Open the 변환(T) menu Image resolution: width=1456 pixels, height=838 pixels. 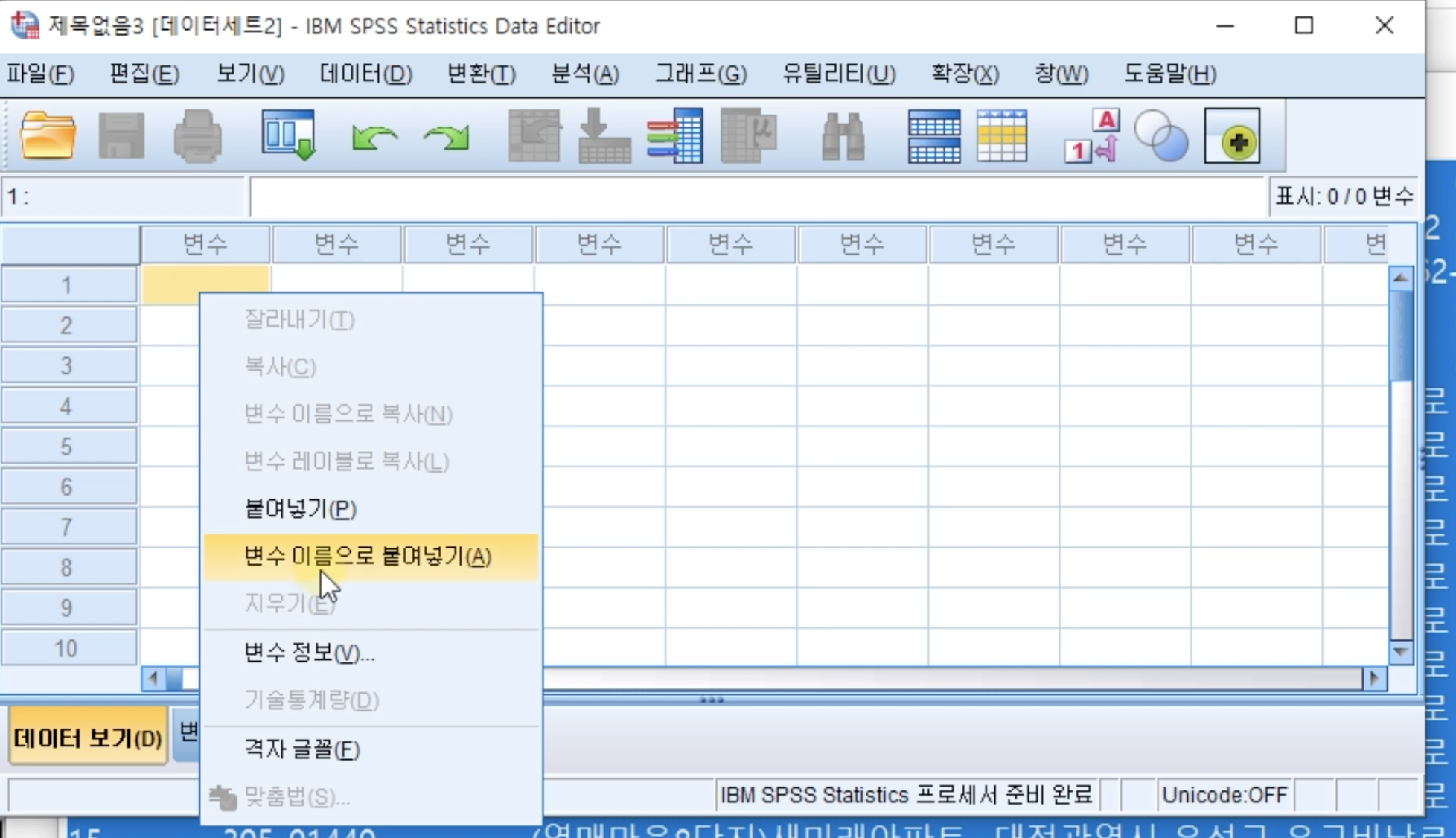pyautogui.click(x=482, y=74)
